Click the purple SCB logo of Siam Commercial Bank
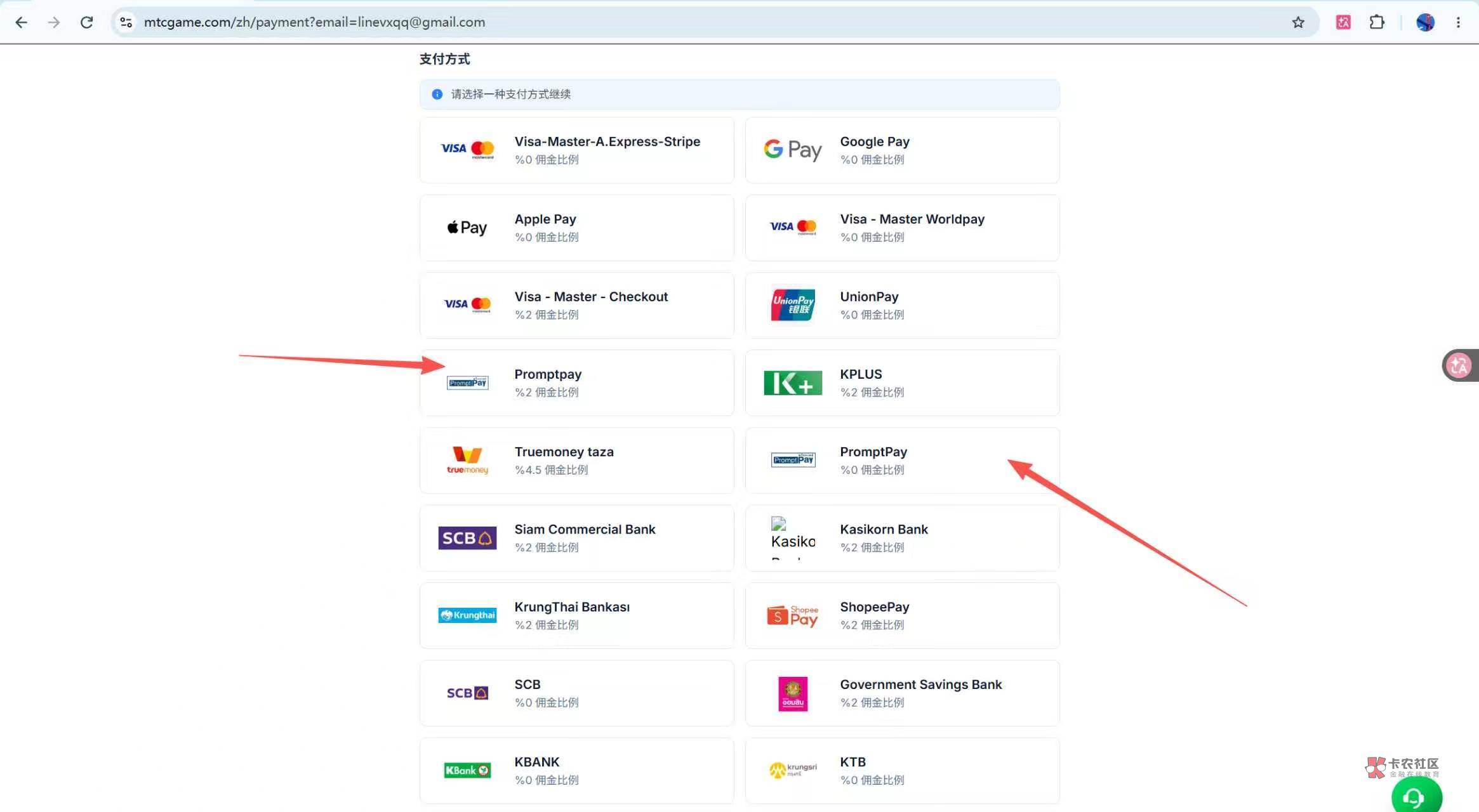1479x812 pixels. click(467, 538)
